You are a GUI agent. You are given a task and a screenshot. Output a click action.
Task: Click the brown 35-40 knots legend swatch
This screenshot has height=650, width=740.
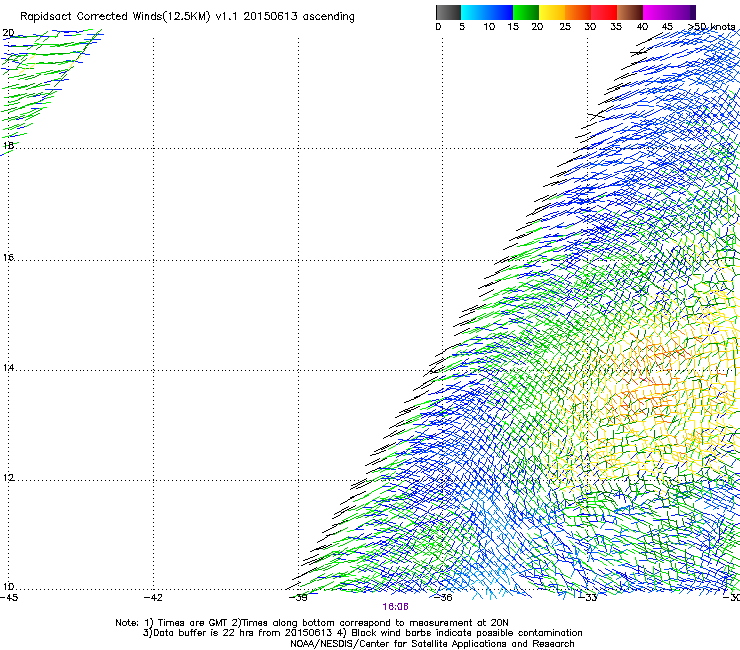coord(630,12)
